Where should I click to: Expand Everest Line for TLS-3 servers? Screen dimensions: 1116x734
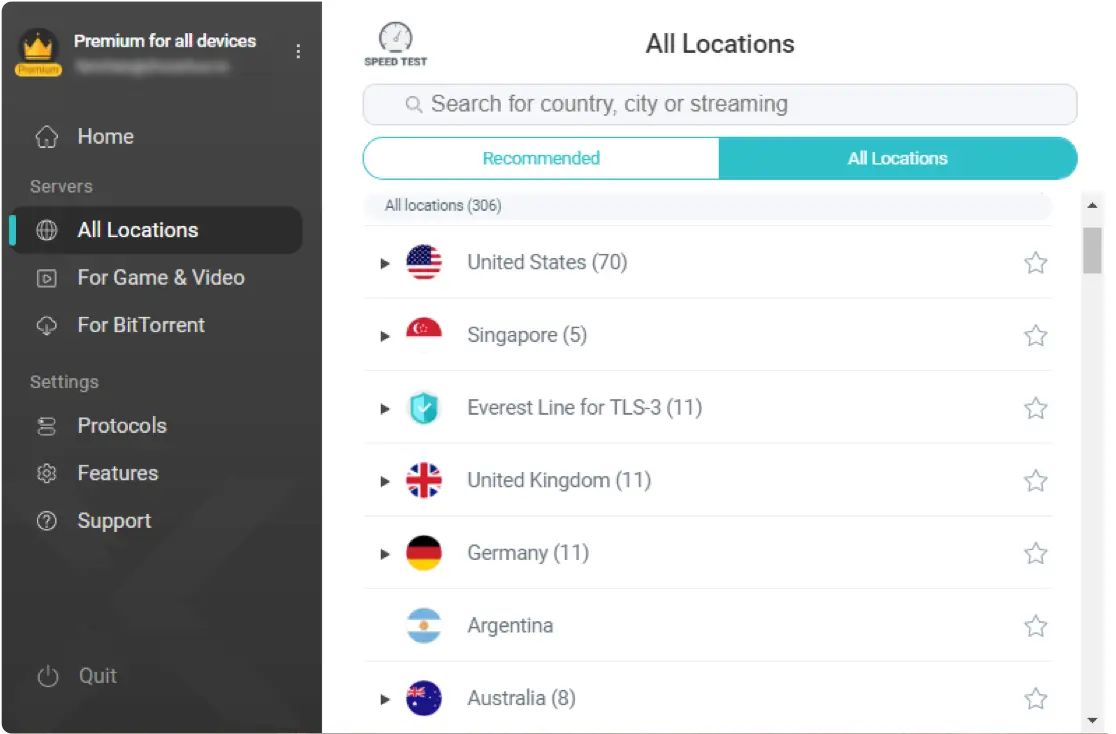coord(385,409)
